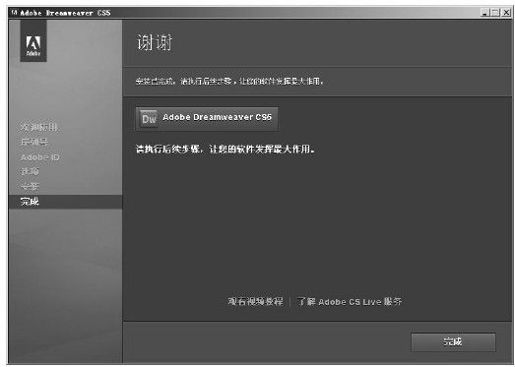Open the 了解 Adobe CS Live 服务 link
The image size is (515, 367).
(x=349, y=301)
